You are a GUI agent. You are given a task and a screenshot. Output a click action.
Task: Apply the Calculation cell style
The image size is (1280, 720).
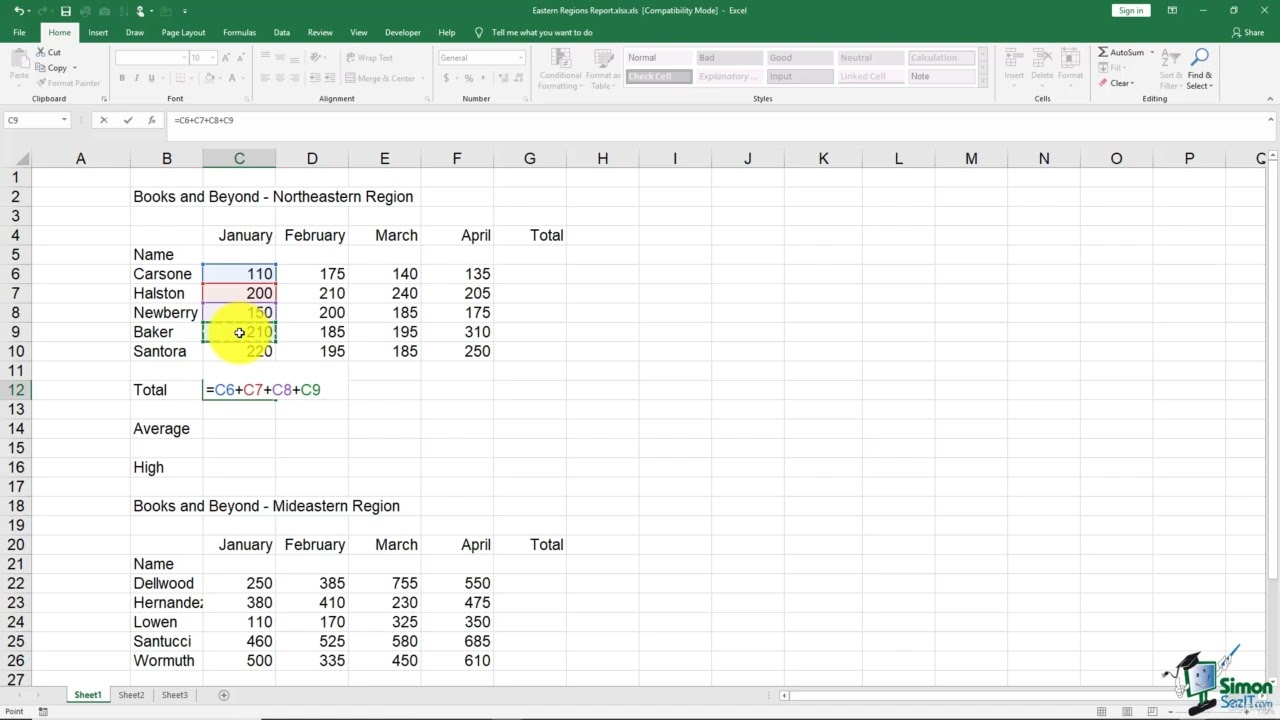(943, 58)
